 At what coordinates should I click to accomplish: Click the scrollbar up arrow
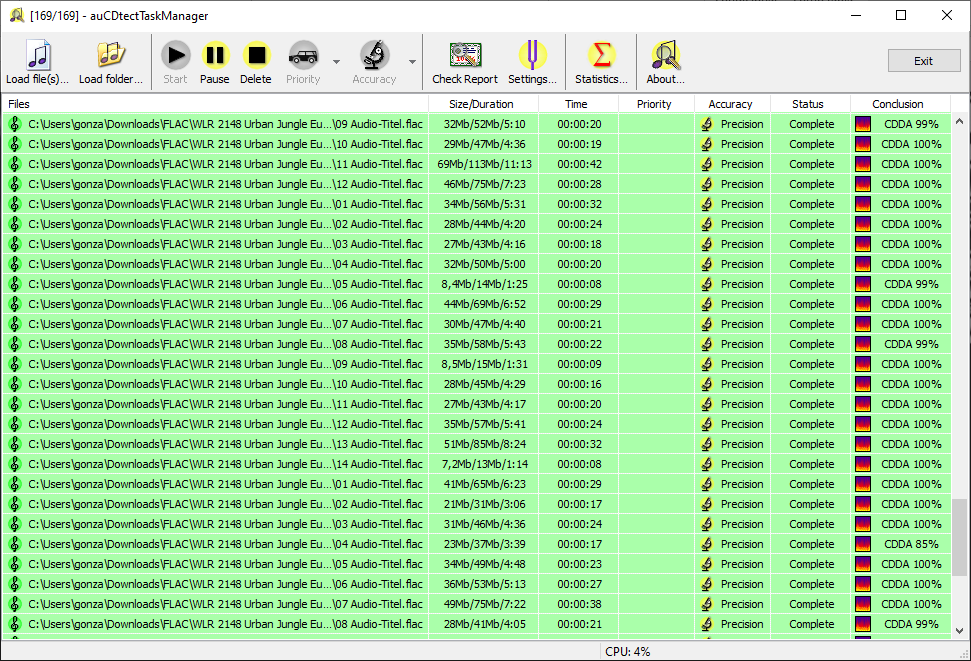[959, 121]
